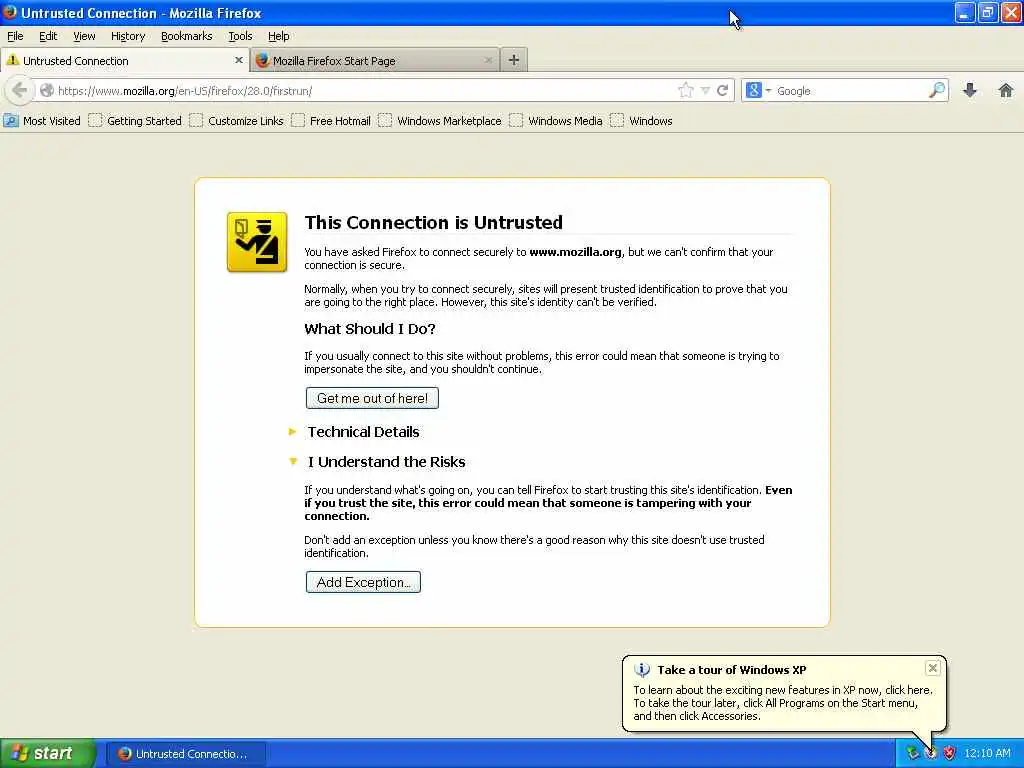Click the red security shield tray icon

(950, 753)
